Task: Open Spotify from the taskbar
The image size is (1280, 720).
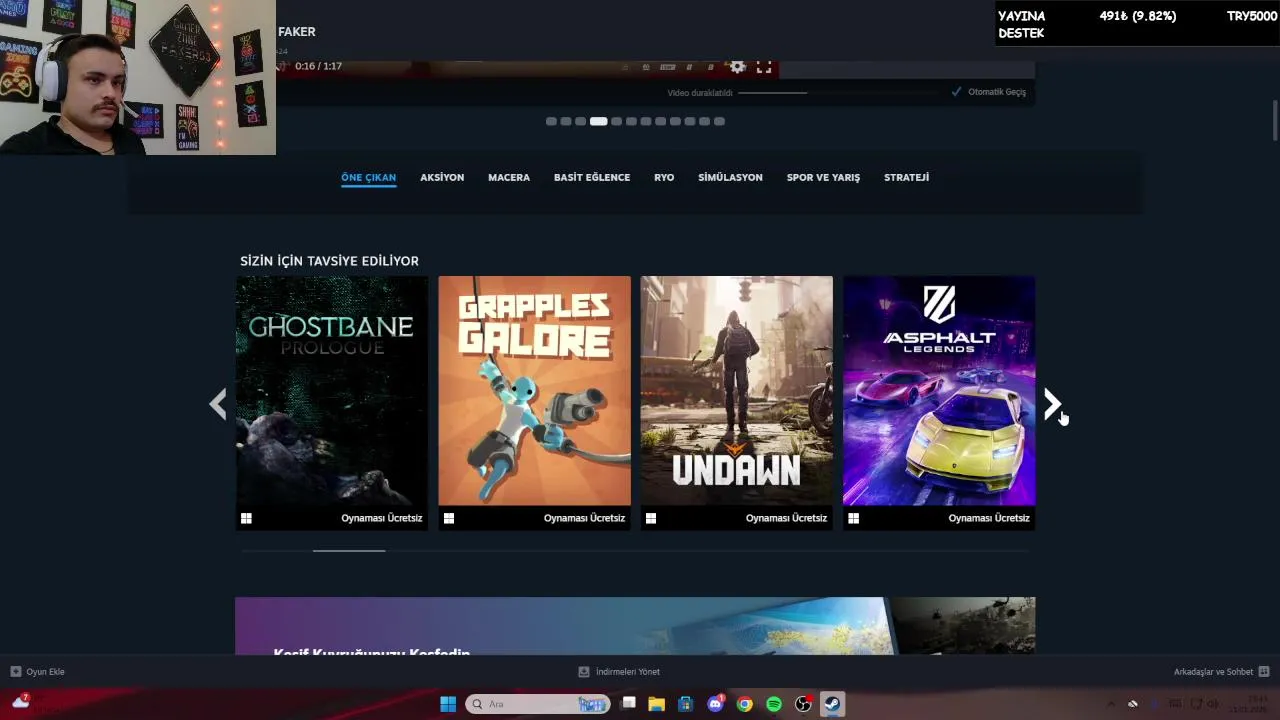Action: (x=774, y=704)
